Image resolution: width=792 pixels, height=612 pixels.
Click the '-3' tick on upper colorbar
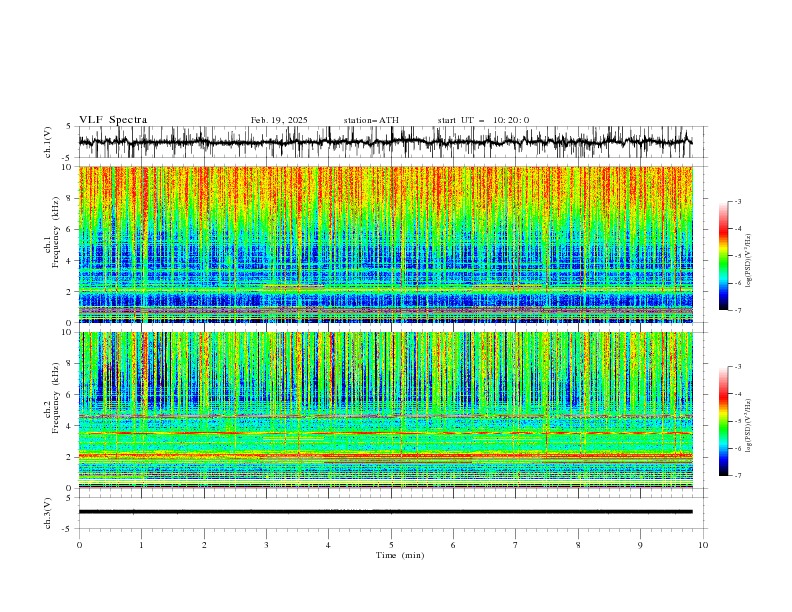(x=737, y=201)
